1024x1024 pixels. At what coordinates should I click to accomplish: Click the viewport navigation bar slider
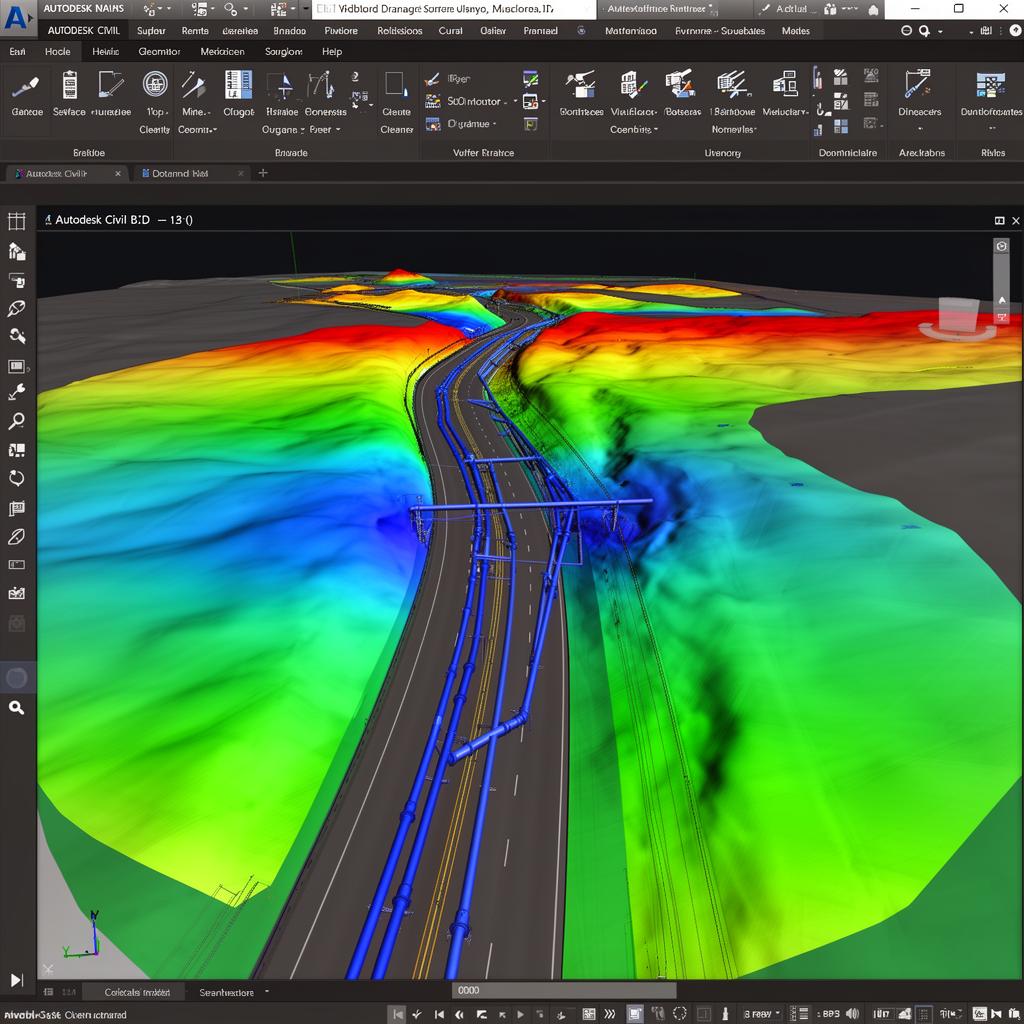(x=1001, y=281)
